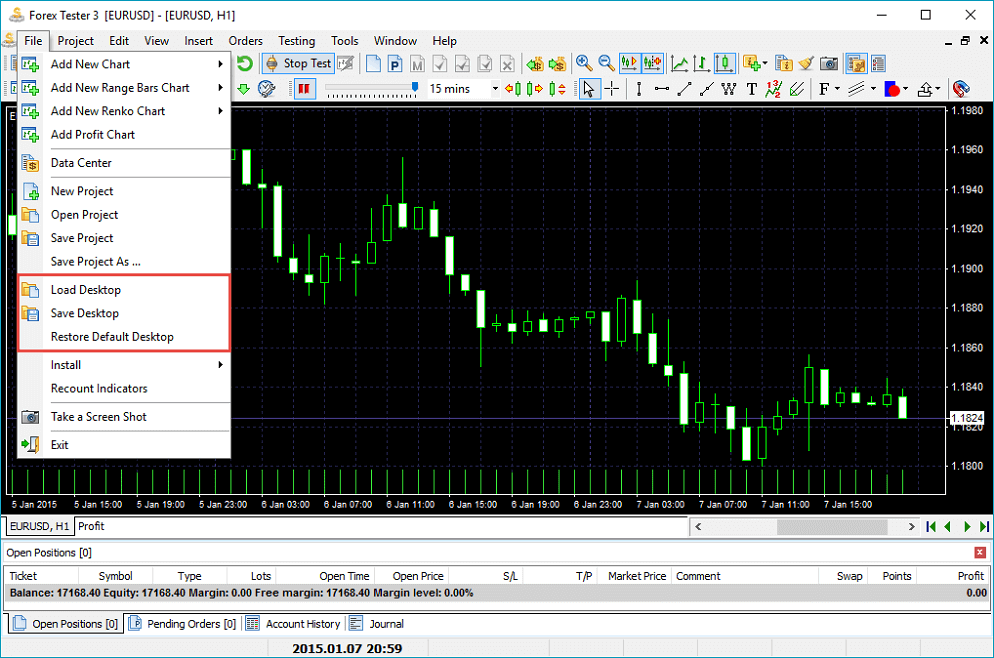994x658 pixels.
Task: Select the vertical line tool
Action: point(639,89)
